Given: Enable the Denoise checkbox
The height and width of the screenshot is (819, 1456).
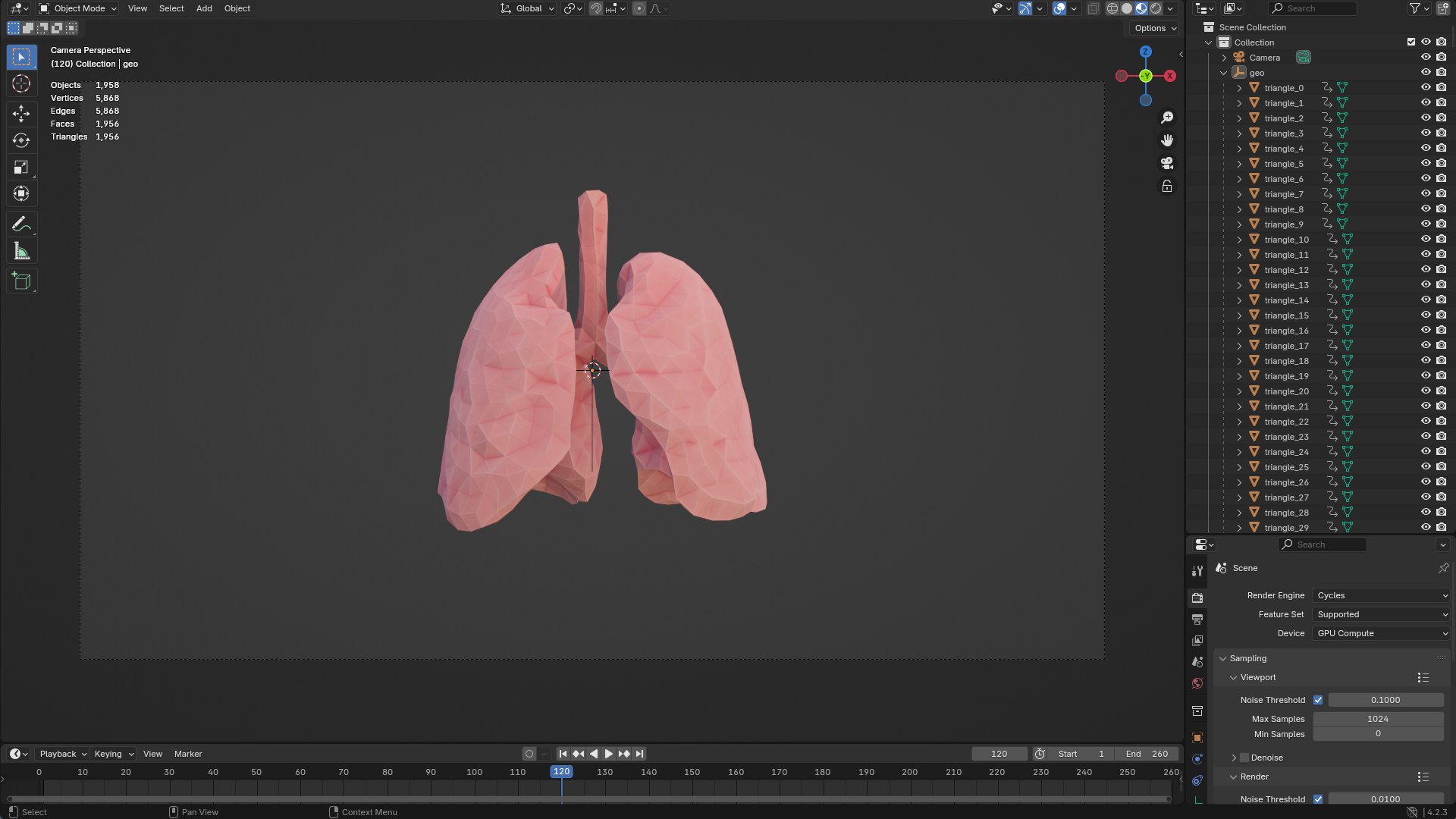Looking at the screenshot, I should 1244,758.
